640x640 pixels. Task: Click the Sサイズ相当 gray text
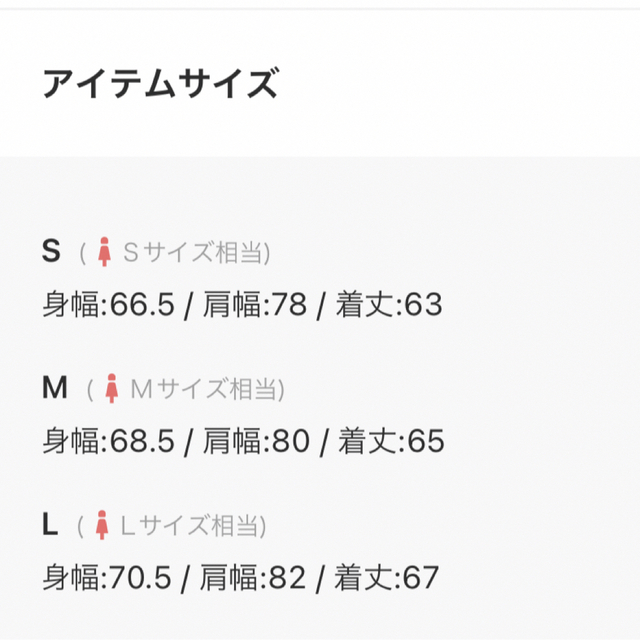click(x=193, y=252)
